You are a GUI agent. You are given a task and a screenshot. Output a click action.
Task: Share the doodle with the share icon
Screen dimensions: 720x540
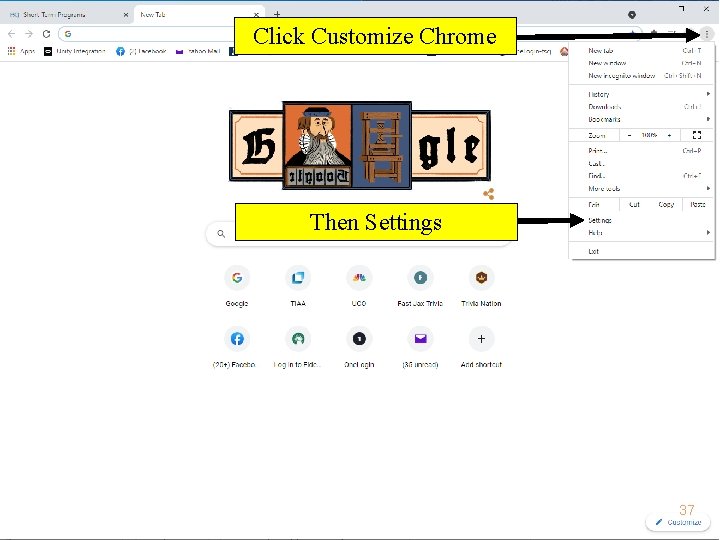[x=489, y=194]
